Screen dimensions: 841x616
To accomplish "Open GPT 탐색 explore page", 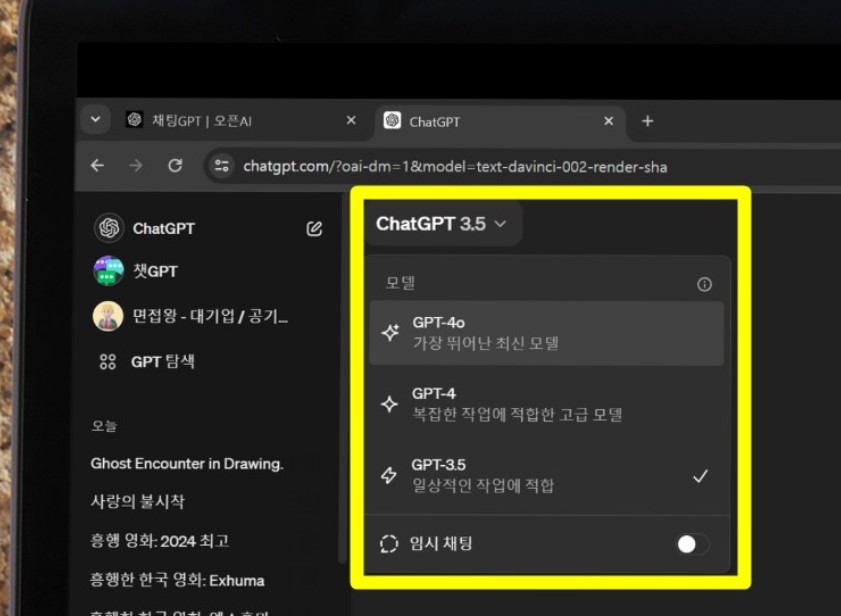I will (x=163, y=362).
